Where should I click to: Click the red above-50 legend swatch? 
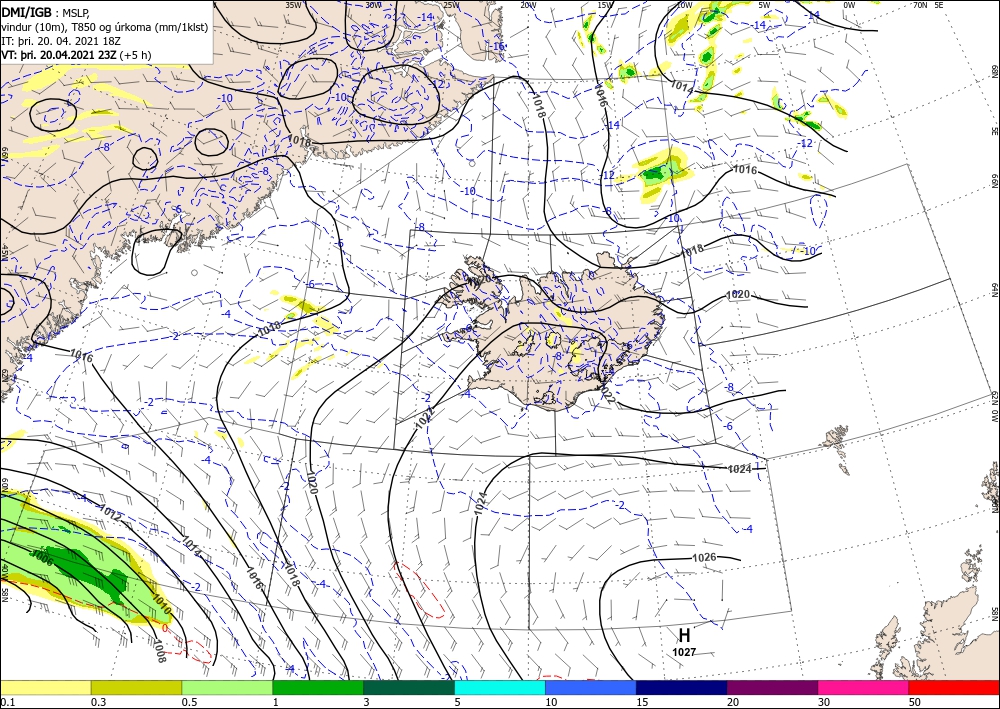[954, 687]
